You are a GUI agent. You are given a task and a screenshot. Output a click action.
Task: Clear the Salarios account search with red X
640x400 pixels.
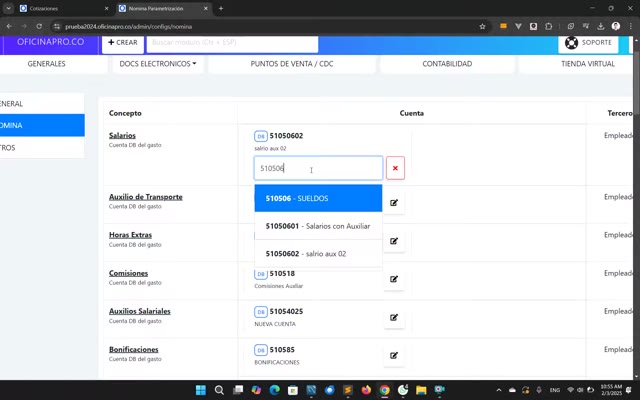[395, 168]
